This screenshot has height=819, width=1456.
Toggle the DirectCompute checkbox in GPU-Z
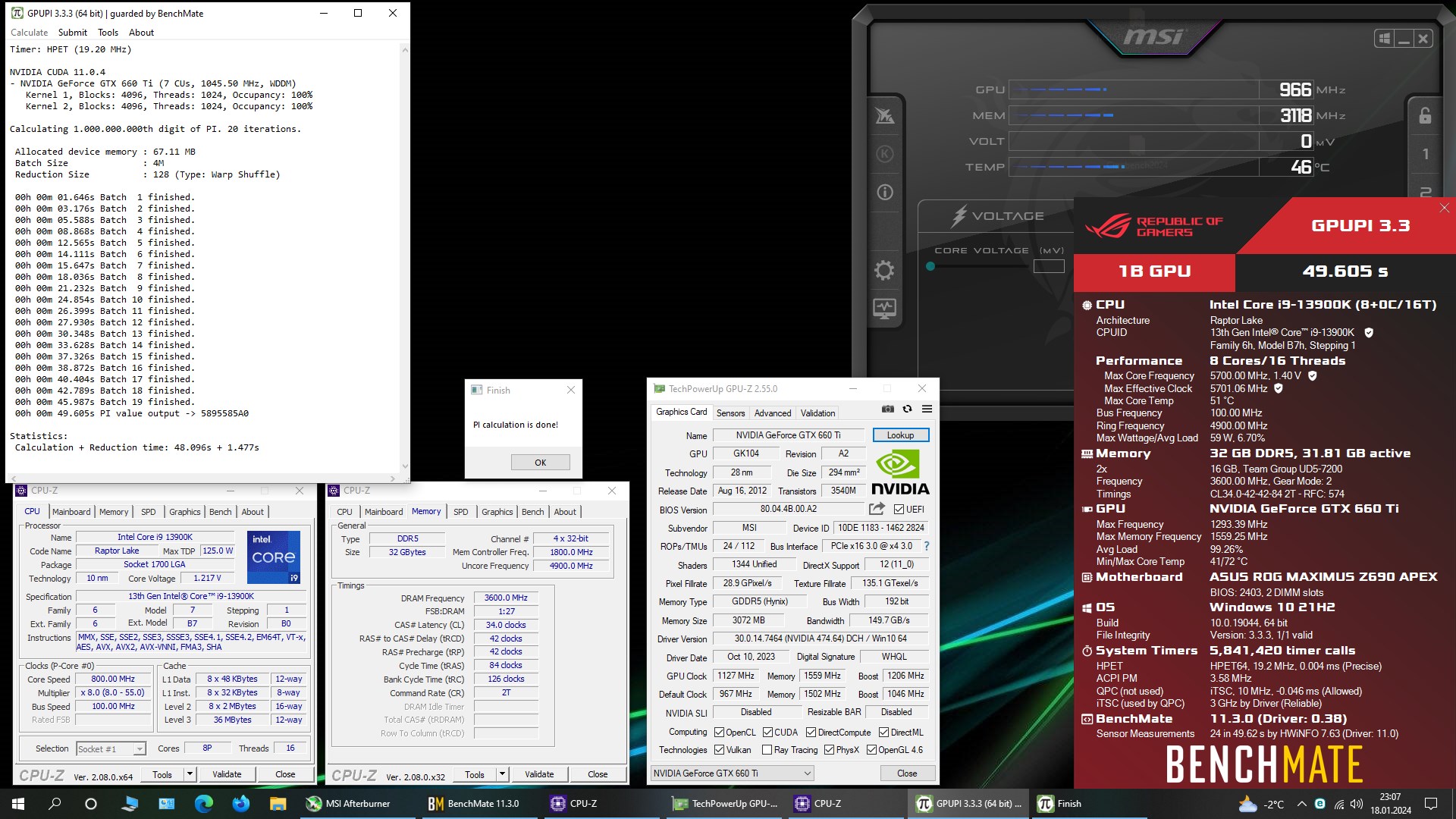pyautogui.click(x=811, y=733)
